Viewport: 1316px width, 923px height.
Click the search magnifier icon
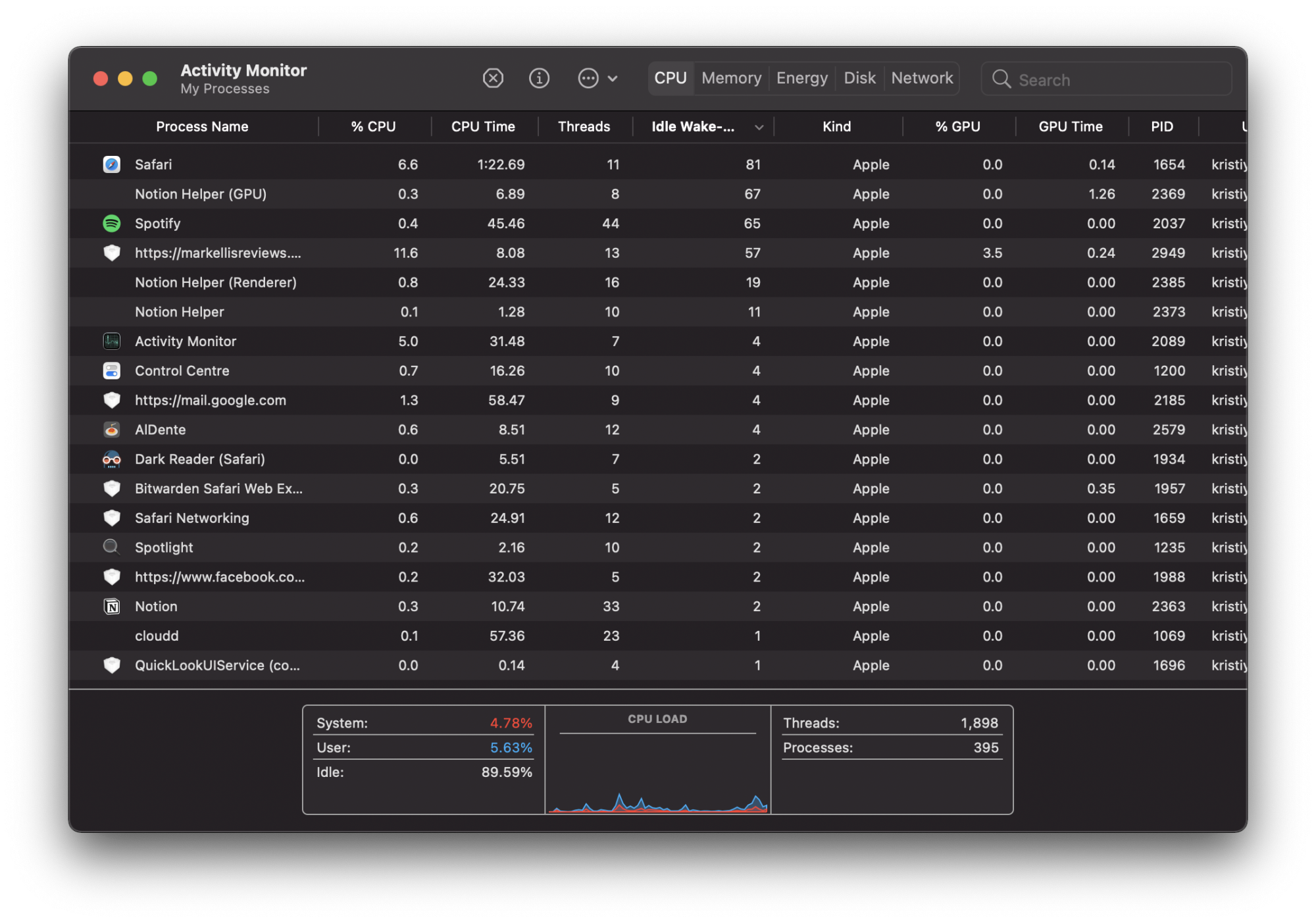point(1001,80)
